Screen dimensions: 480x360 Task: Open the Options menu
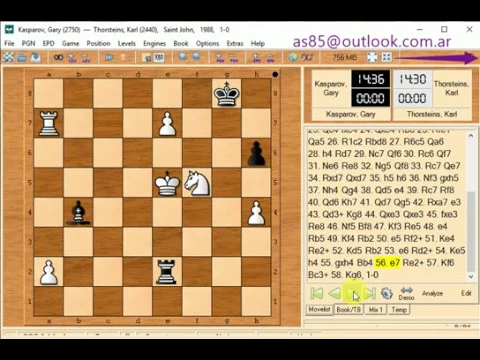click(x=207, y=43)
